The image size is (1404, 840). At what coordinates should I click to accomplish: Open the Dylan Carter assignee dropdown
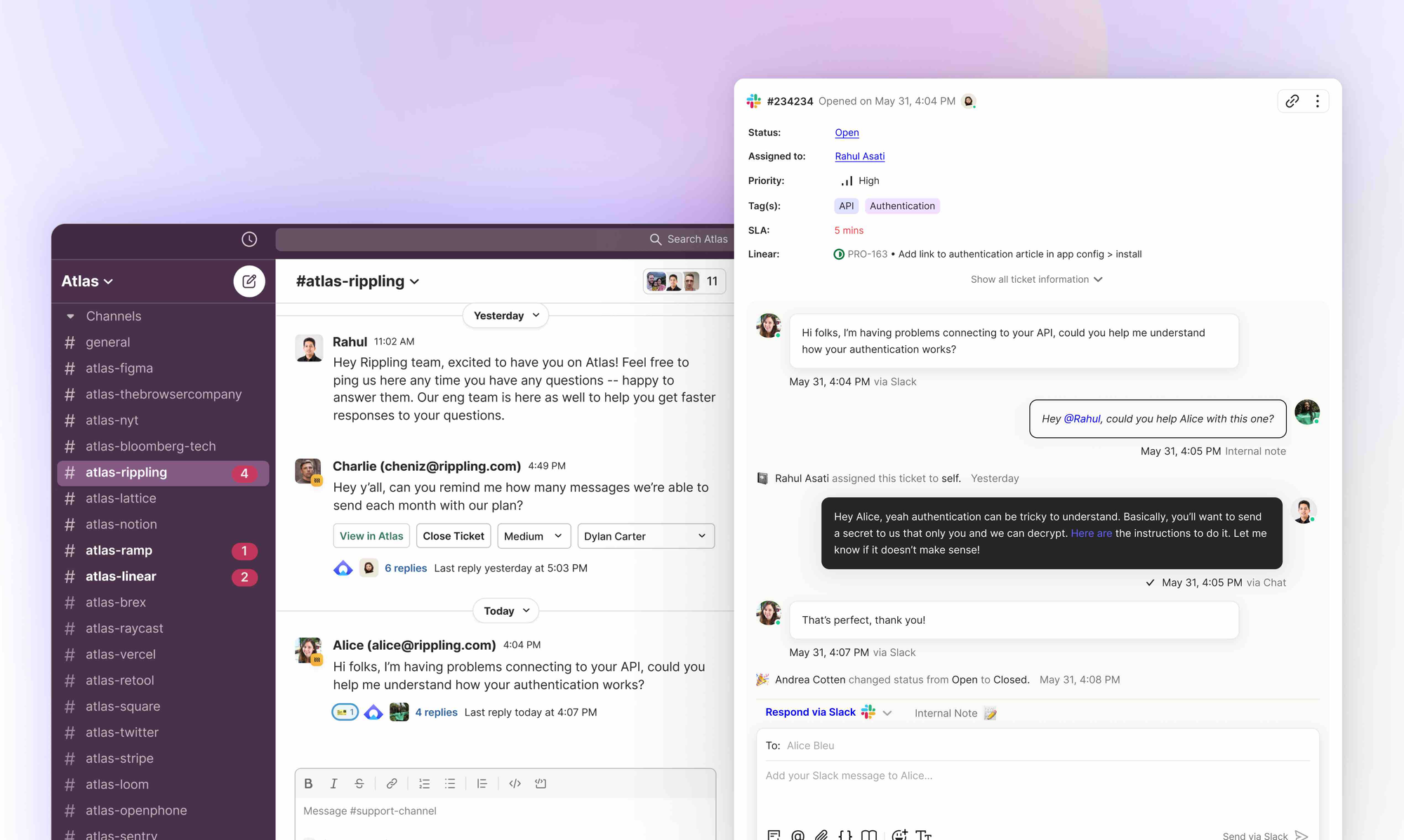[x=645, y=536]
